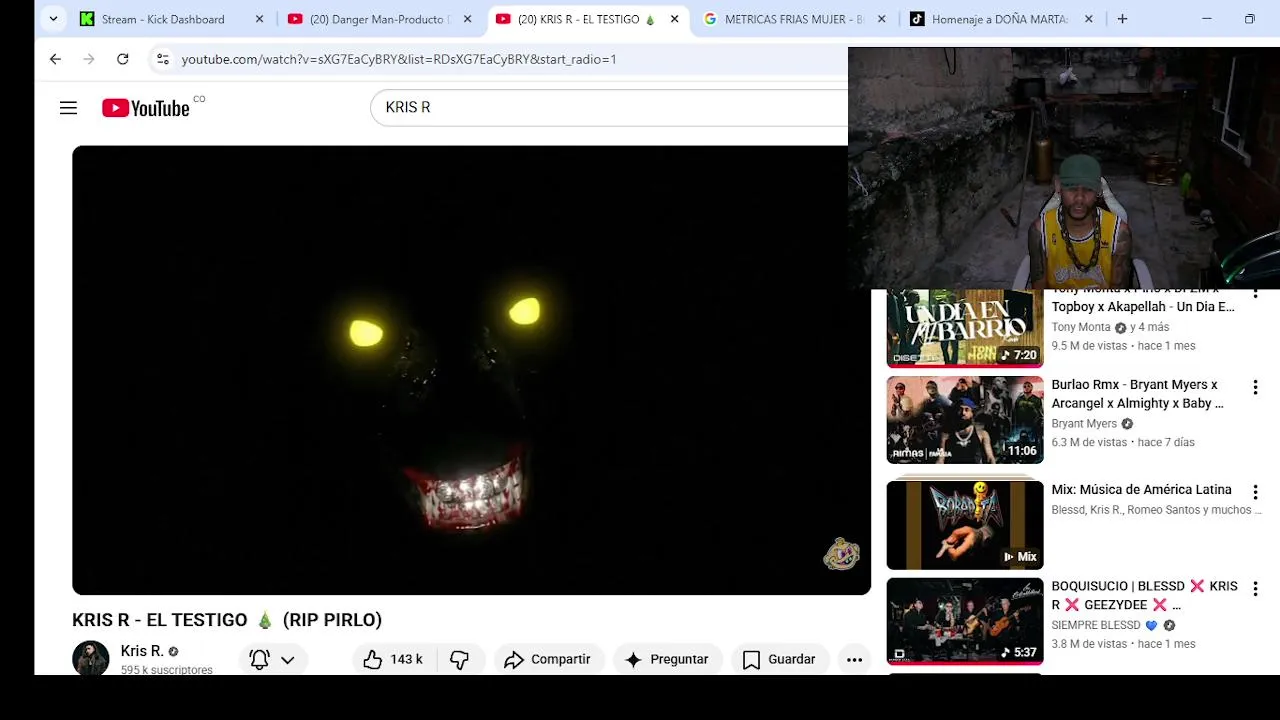This screenshot has width=1280, height=720.
Task: Open Mix: Música de América Latina title
Action: click(x=1141, y=490)
